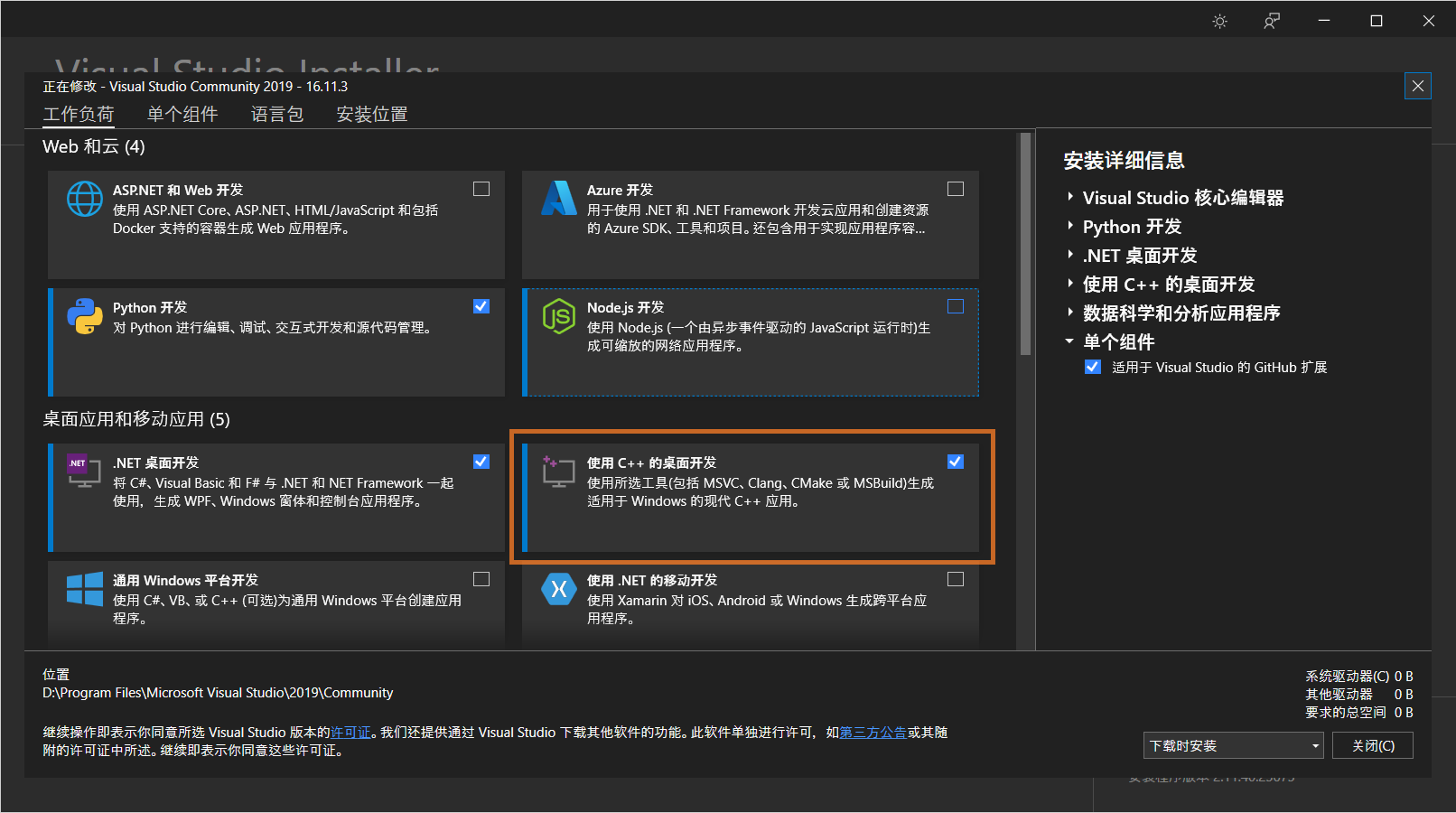
Task: Click the Web 和云 (4) section heading
Action: coord(94,146)
